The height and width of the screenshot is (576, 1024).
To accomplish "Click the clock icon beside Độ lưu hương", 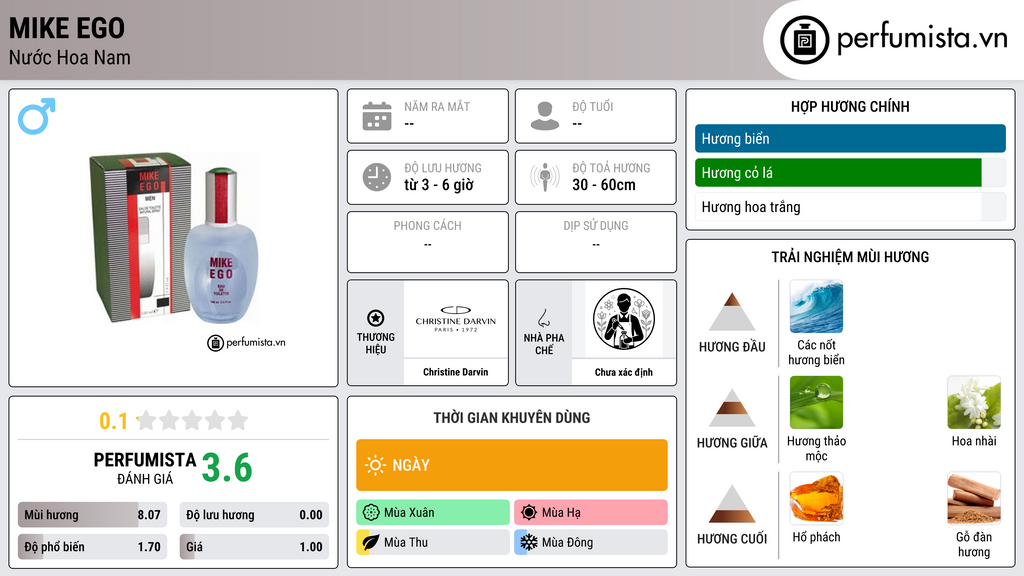I will click(x=377, y=177).
